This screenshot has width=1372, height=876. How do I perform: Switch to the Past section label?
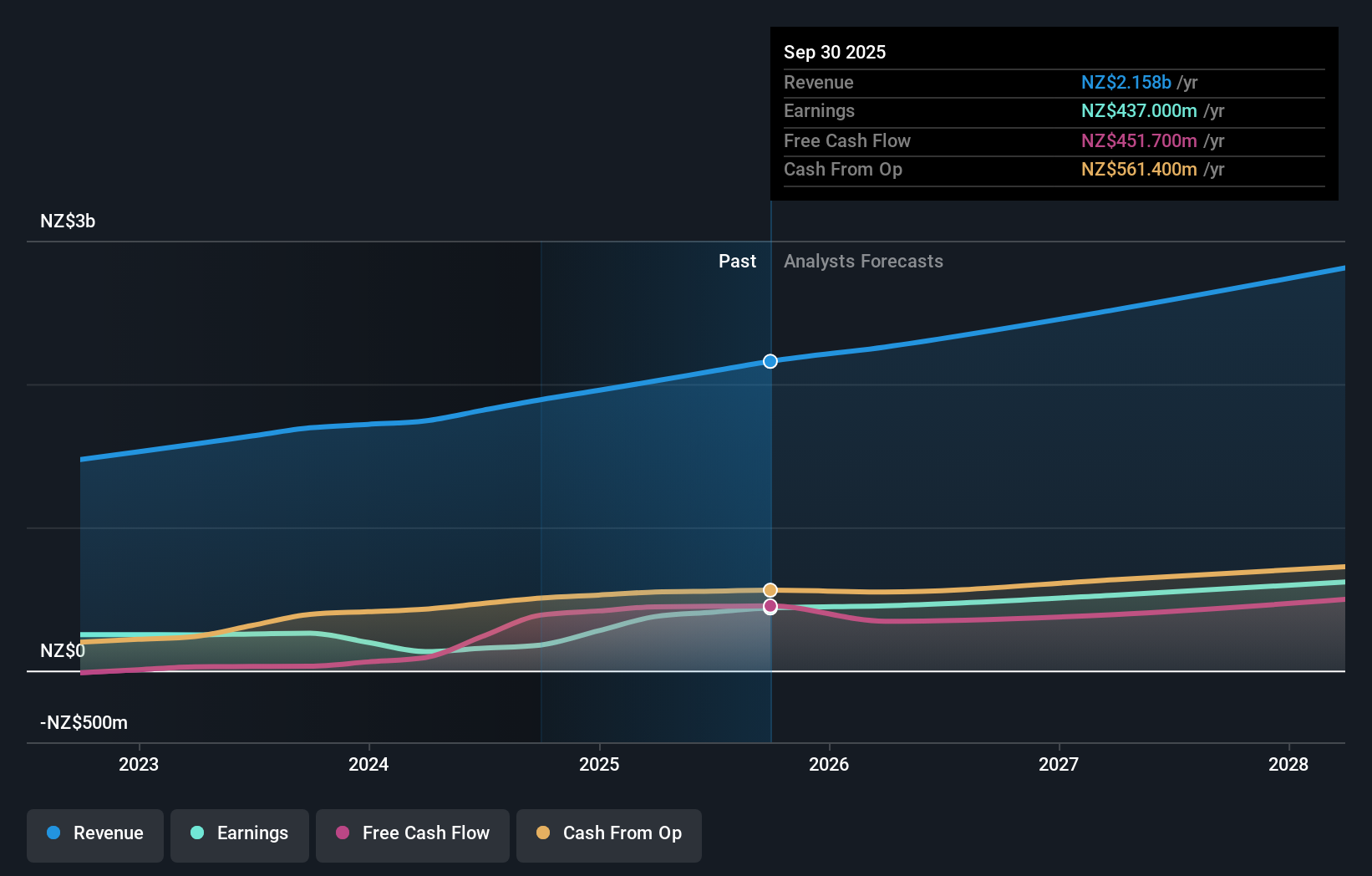point(737,261)
